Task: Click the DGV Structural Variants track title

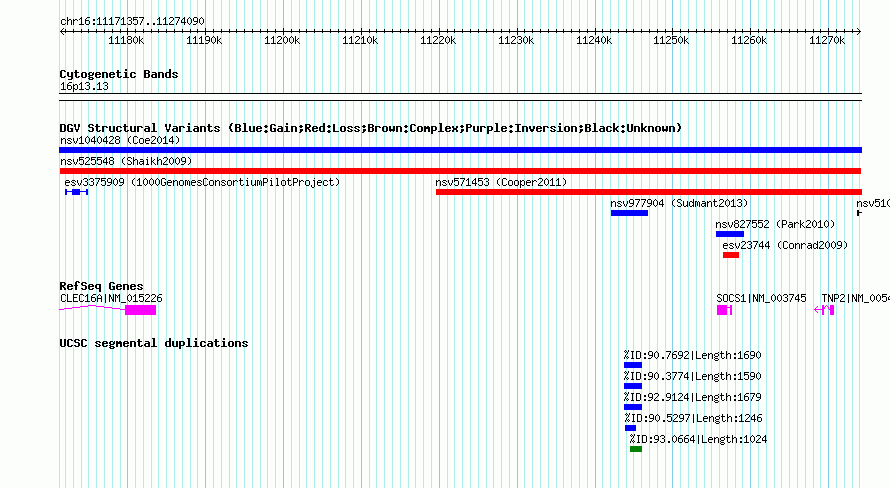Action: 371,128
